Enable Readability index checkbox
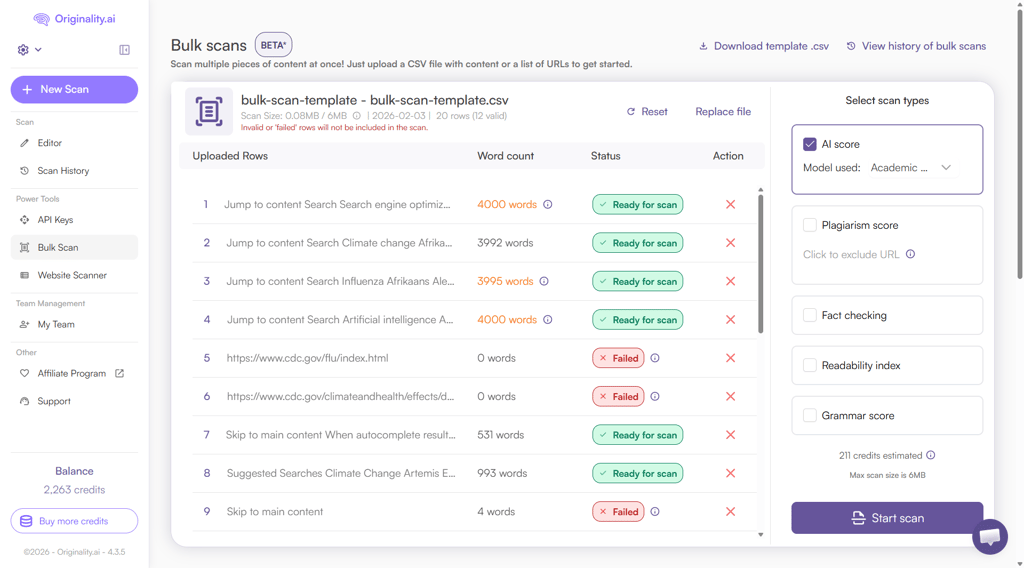 [810, 366]
